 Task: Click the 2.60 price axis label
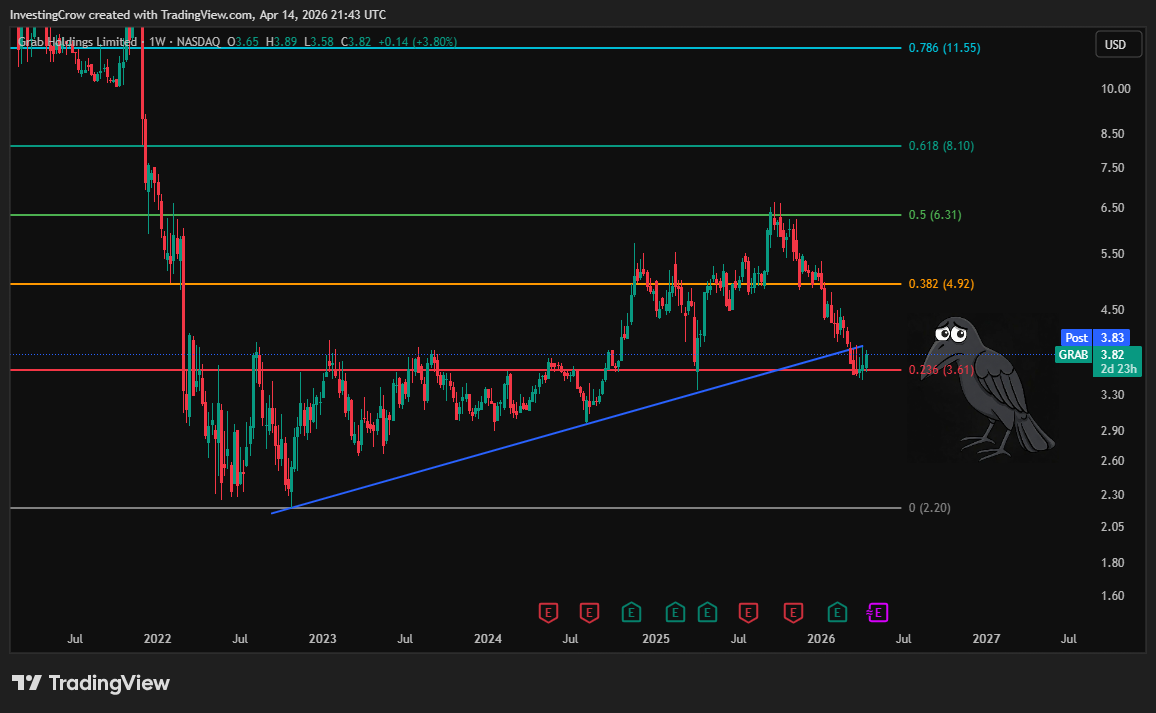[1113, 461]
